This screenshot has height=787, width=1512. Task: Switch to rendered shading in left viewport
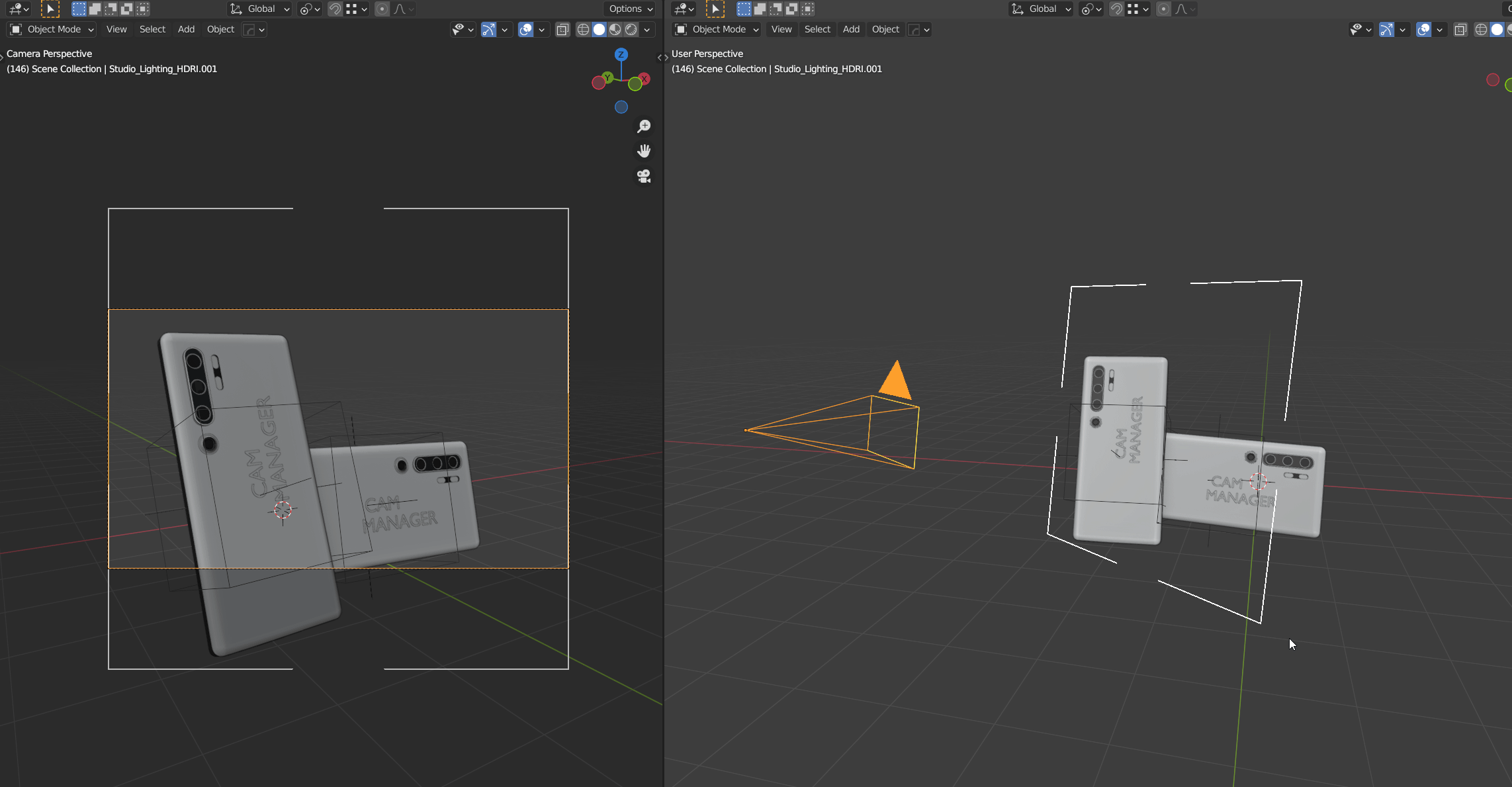631,29
